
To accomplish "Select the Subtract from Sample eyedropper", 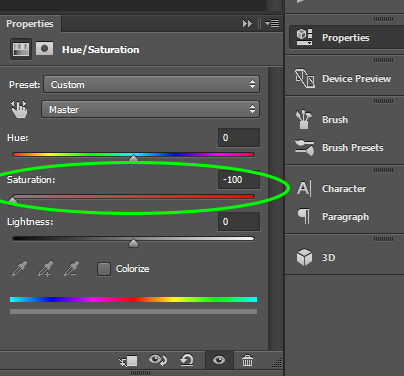I will [71, 269].
